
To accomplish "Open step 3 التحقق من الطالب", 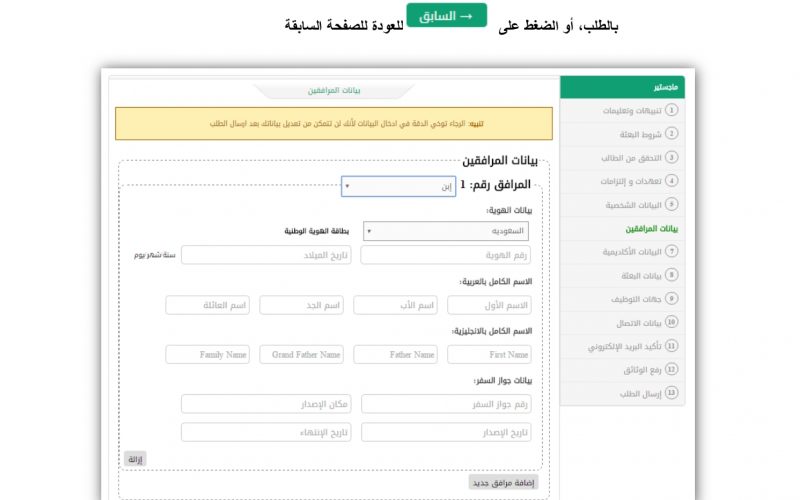I will click(x=622, y=158).
